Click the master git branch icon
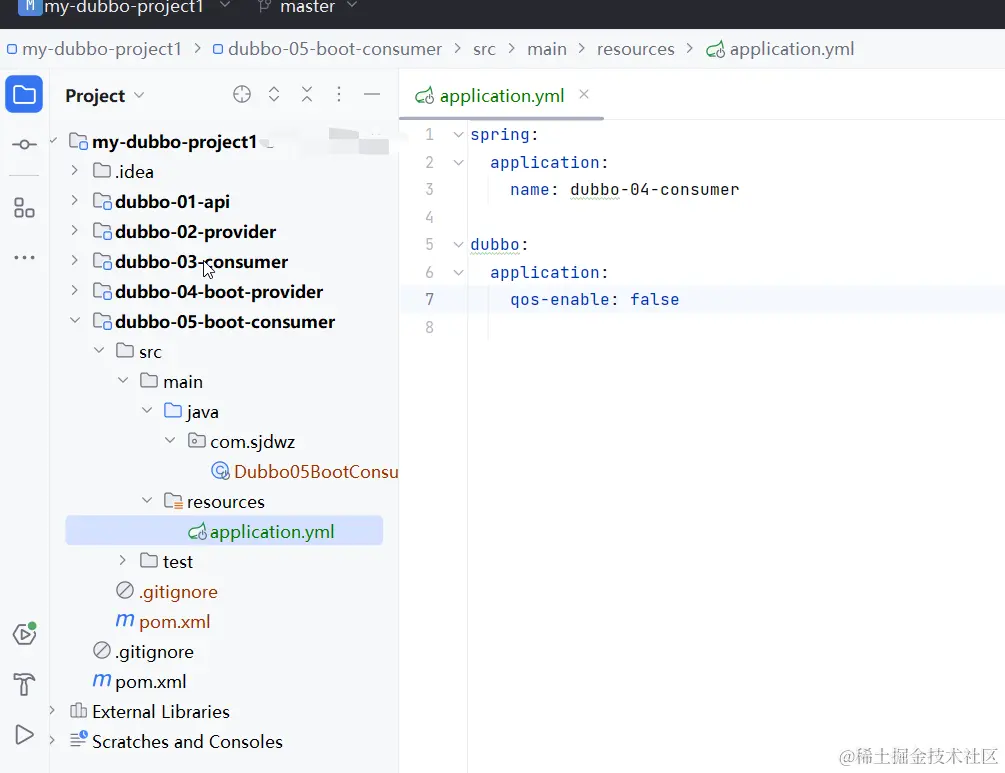This screenshot has height=773, width=1005. click(264, 7)
